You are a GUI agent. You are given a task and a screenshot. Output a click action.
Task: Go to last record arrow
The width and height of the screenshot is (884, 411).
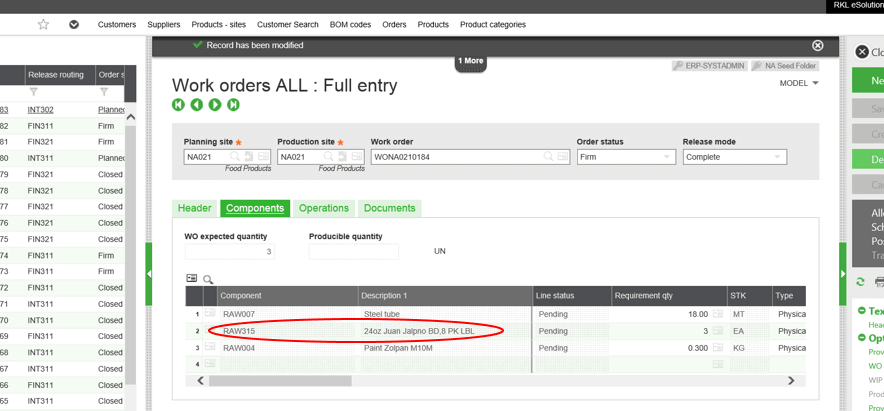tap(233, 104)
